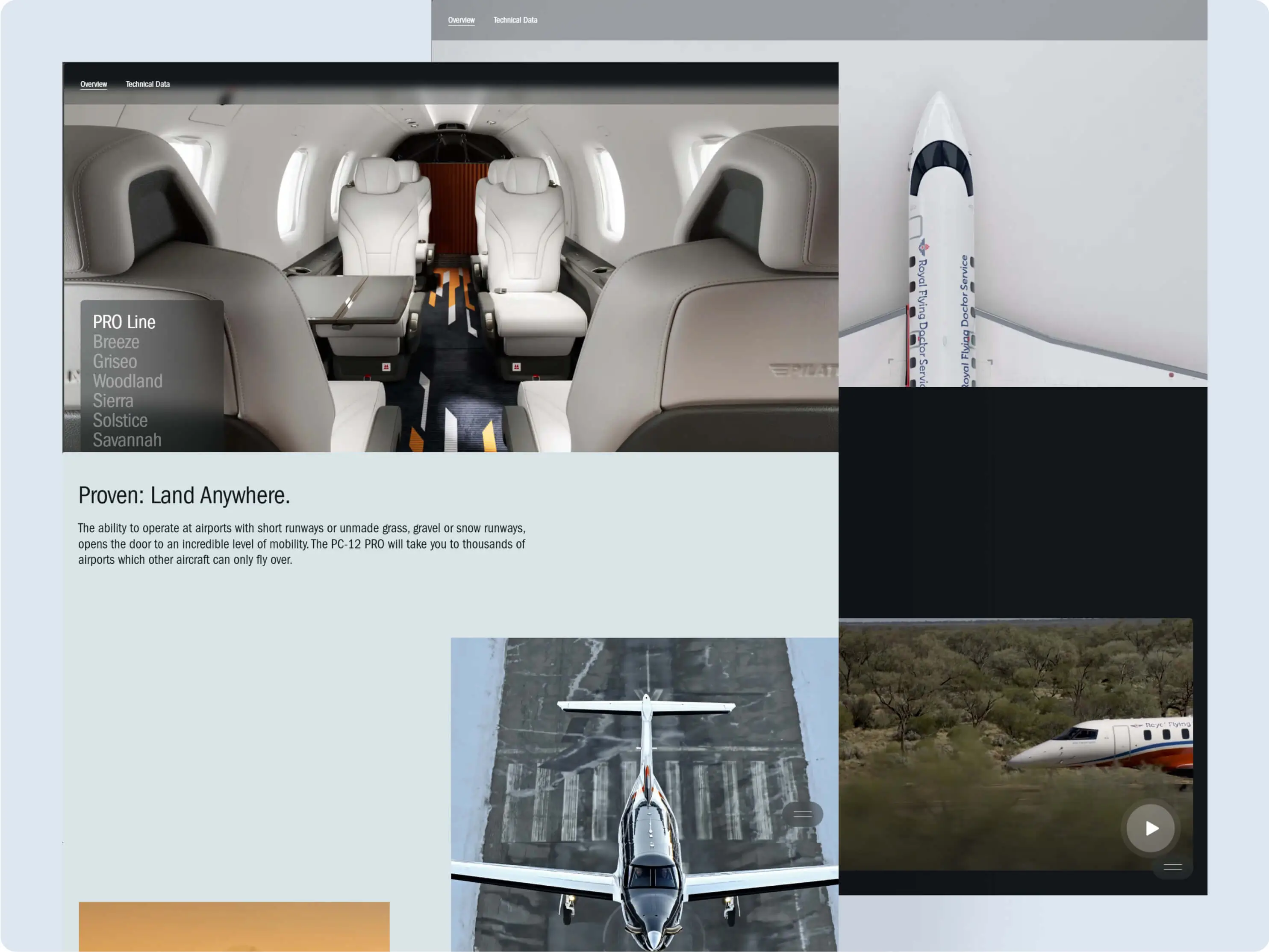Open the Royal Flying Doctor outback video thumbnail

pyautogui.click(x=1016, y=744)
